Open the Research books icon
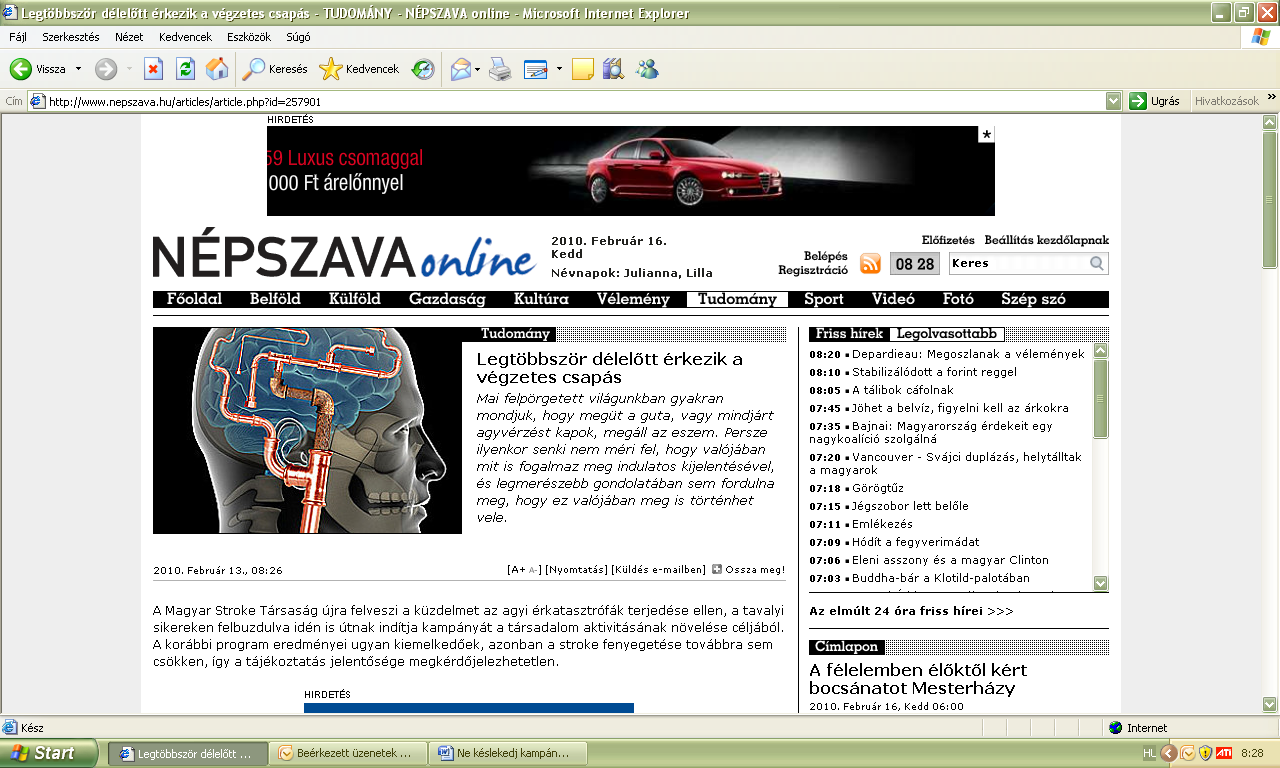The height and width of the screenshot is (768, 1280). (x=613, y=69)
